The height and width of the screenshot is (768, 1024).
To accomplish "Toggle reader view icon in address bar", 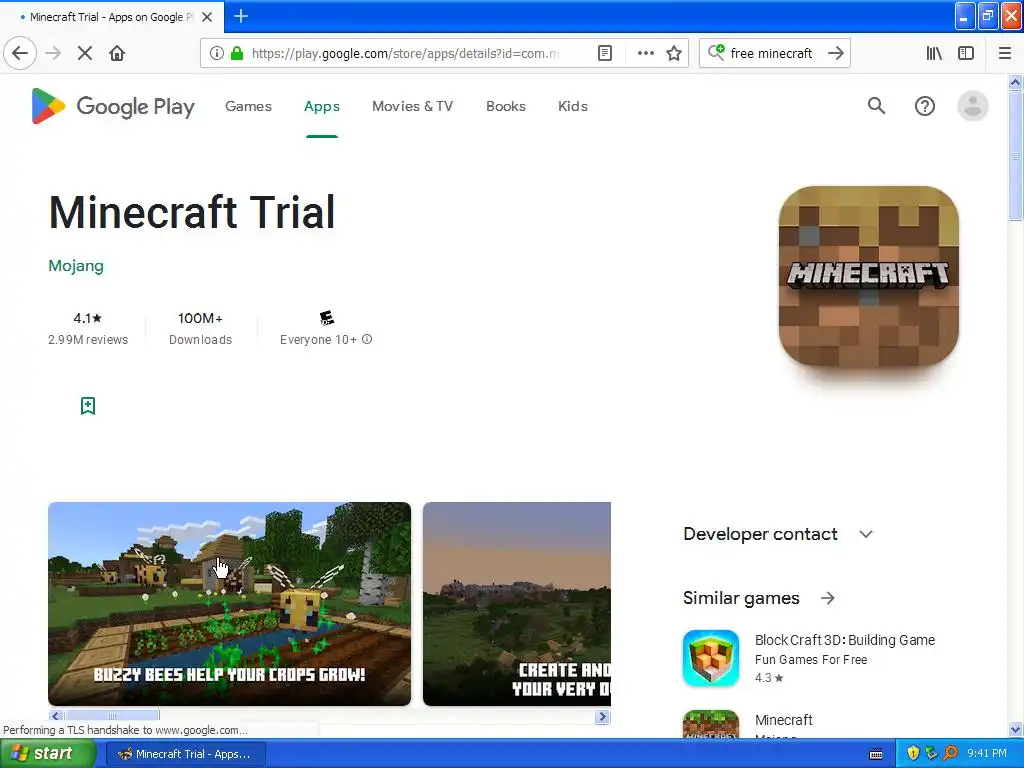I will (x=605, y=53).
